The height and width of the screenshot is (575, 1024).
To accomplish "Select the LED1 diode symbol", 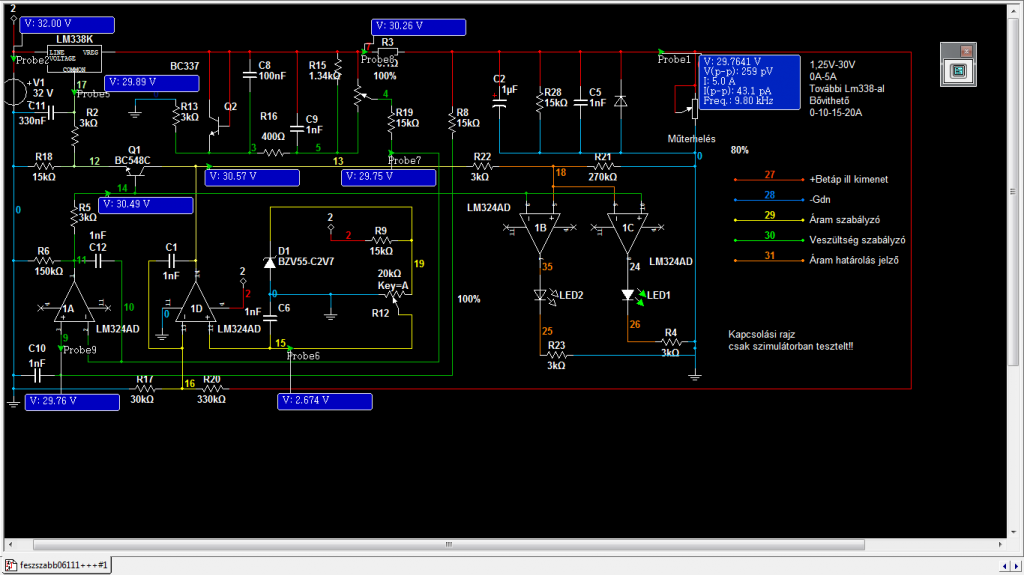I will point(630,296).
